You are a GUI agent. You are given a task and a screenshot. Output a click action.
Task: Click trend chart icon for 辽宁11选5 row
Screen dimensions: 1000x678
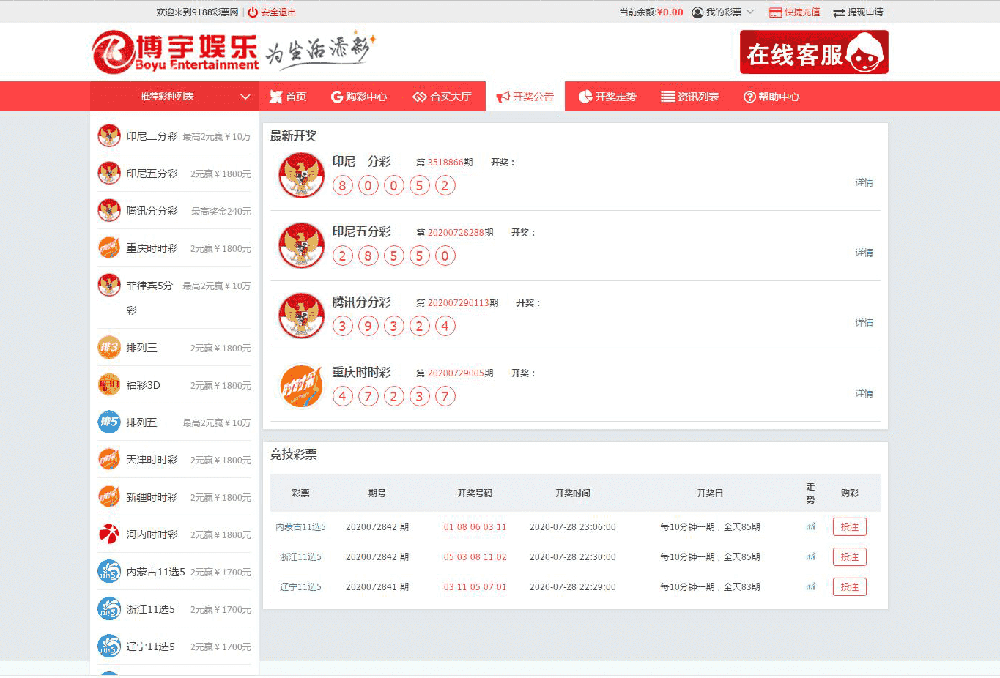pos(811,587)
